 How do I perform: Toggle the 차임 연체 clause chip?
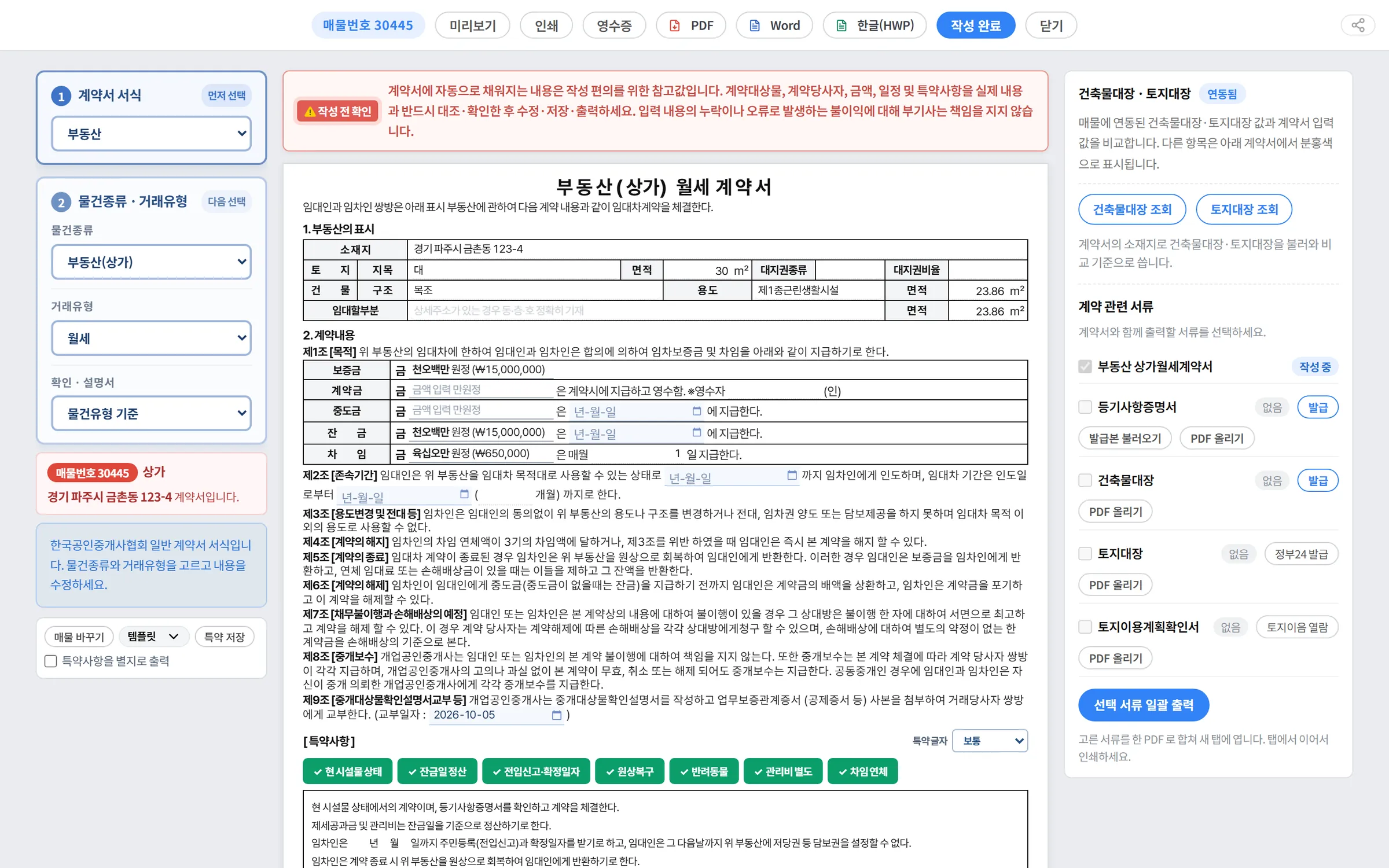tap(863, 771)
